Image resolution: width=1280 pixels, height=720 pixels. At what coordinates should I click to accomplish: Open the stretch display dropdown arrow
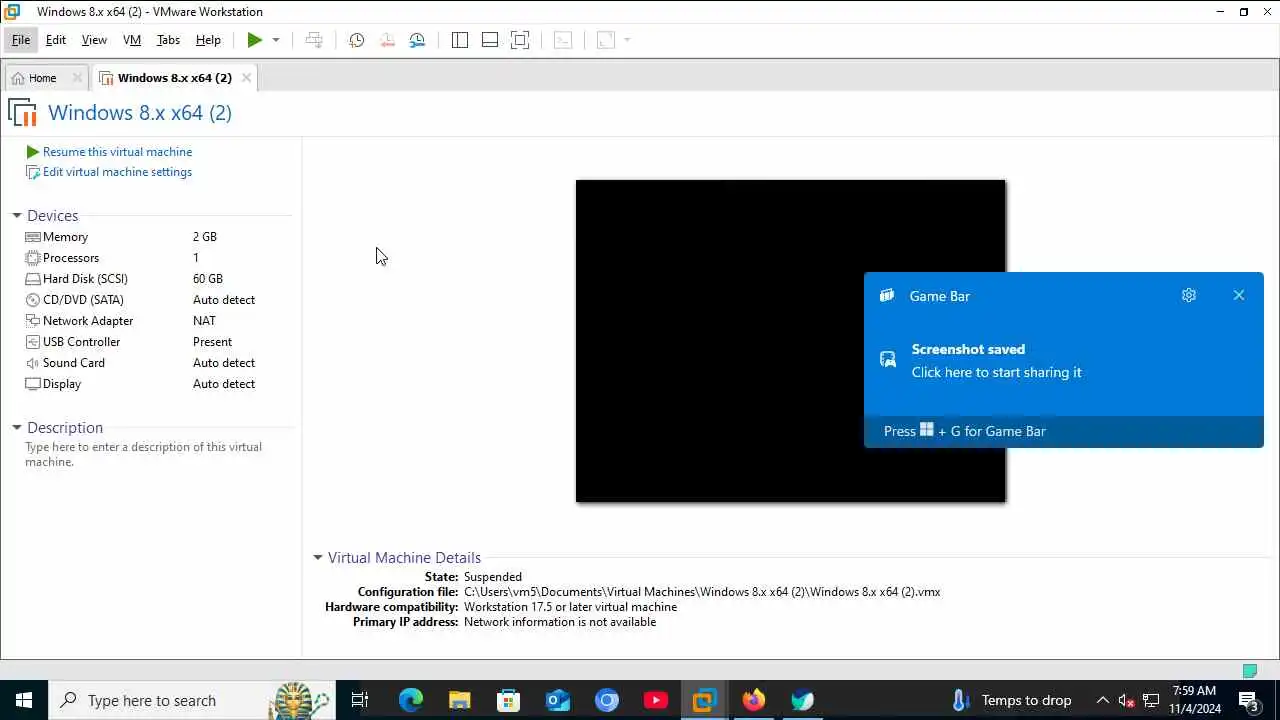click(x=627, y=40)
